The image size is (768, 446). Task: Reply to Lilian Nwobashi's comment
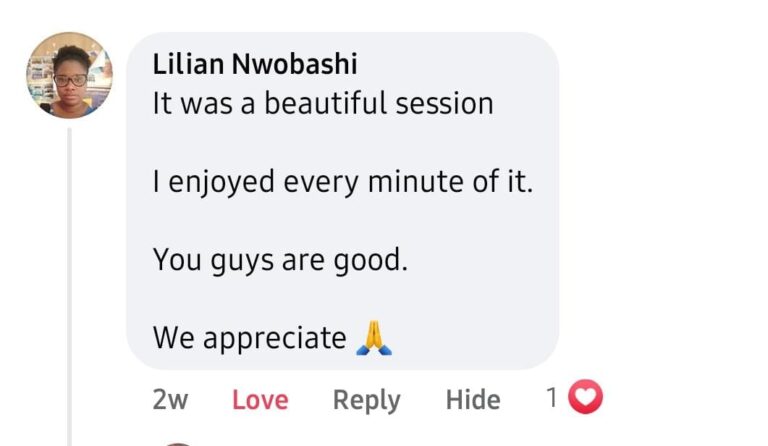click(x=366, y=400)
